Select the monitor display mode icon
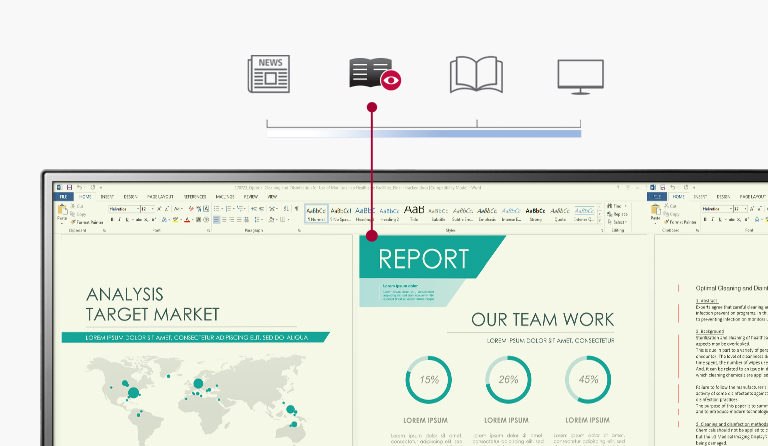Screen dimensions: 768x446 coord(581,76)
